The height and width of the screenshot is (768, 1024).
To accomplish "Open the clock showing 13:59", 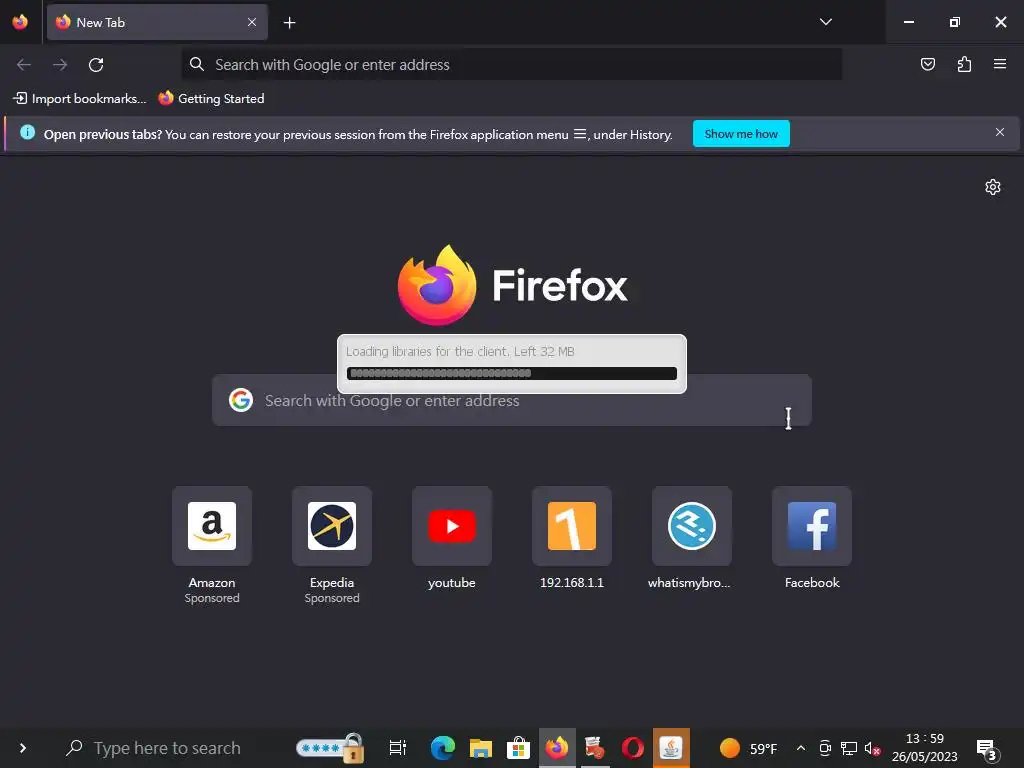I will pos(924,748).
